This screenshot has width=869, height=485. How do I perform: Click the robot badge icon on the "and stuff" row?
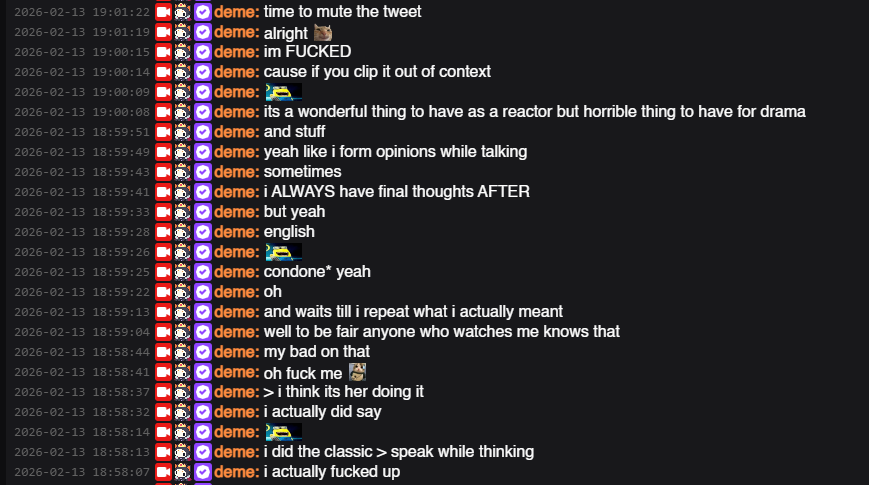[183, 132]
